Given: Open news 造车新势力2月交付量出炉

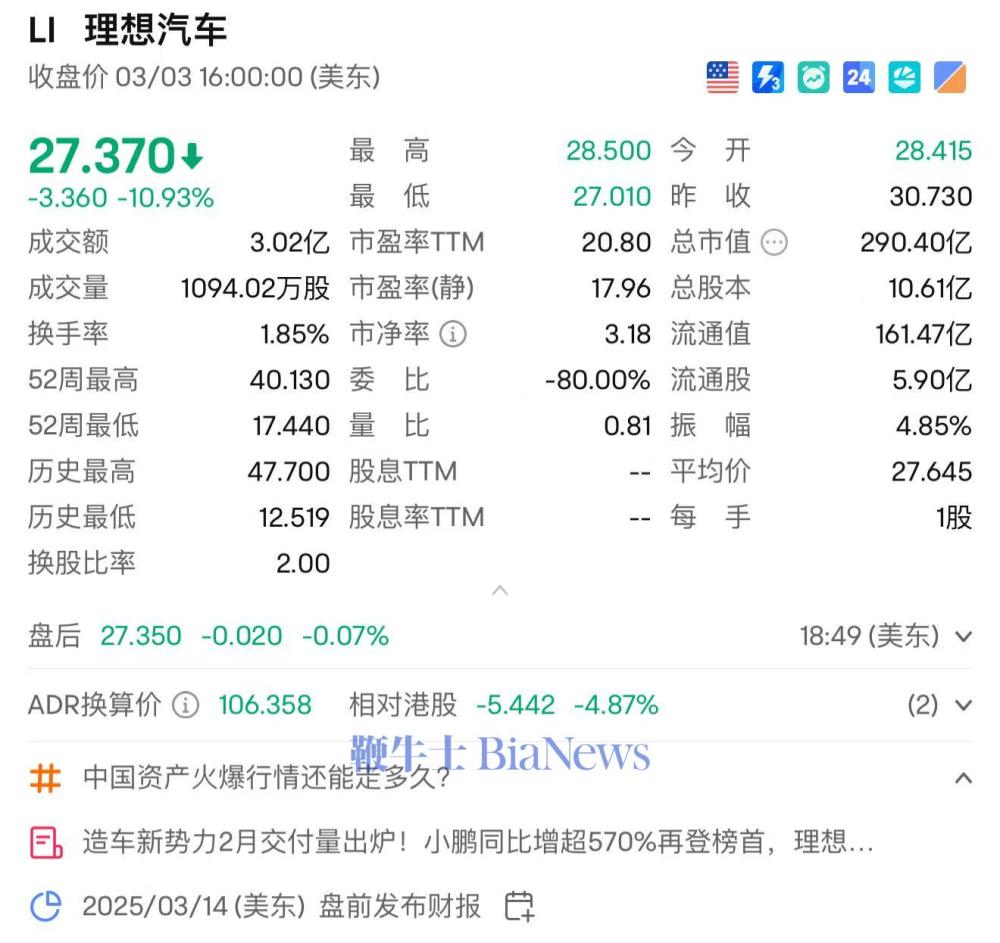Looking at the screenshot, I should (478, 842).
